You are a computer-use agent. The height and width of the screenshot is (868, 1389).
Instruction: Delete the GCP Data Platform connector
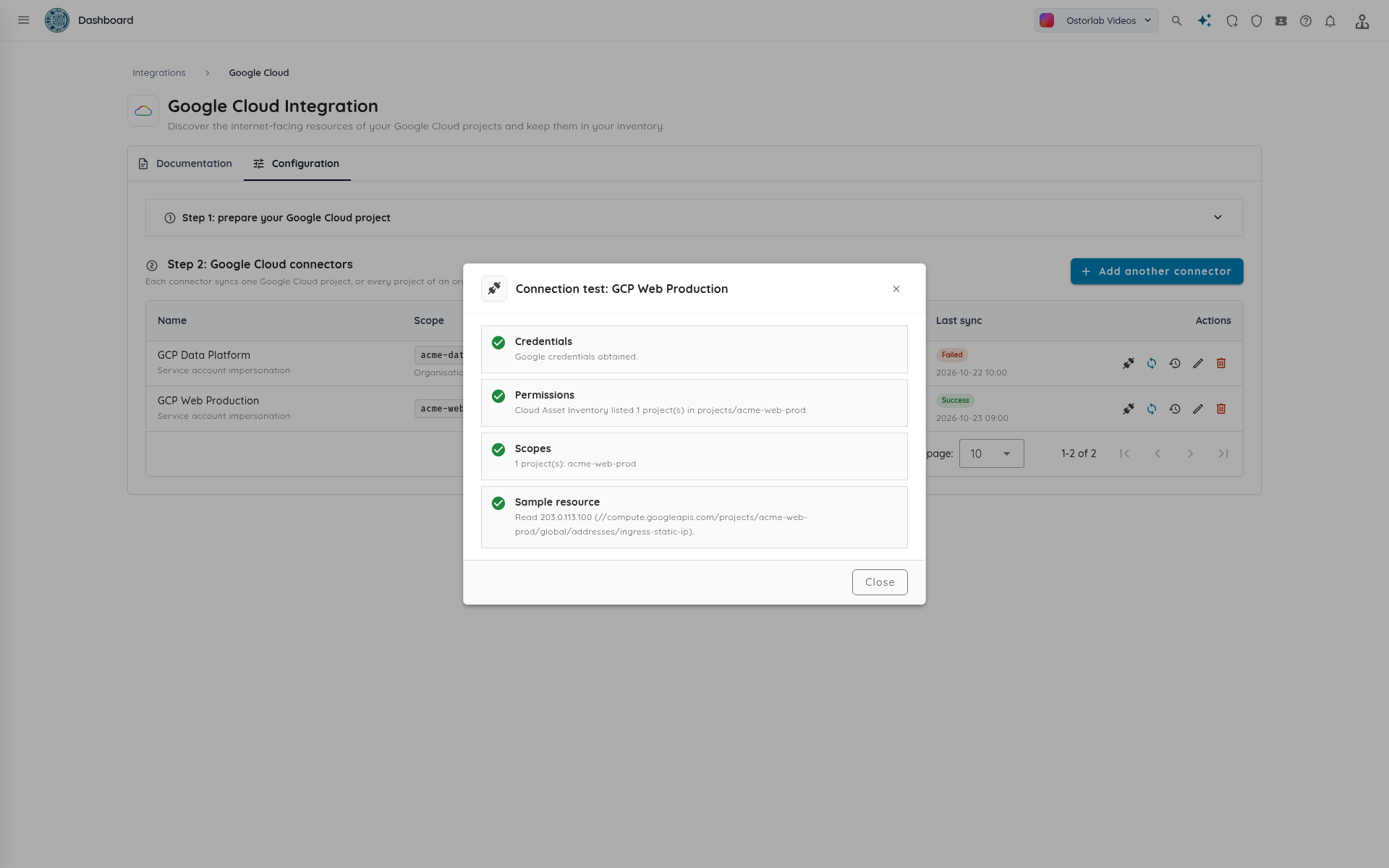pyautogui.click(x=1221, y=363)
